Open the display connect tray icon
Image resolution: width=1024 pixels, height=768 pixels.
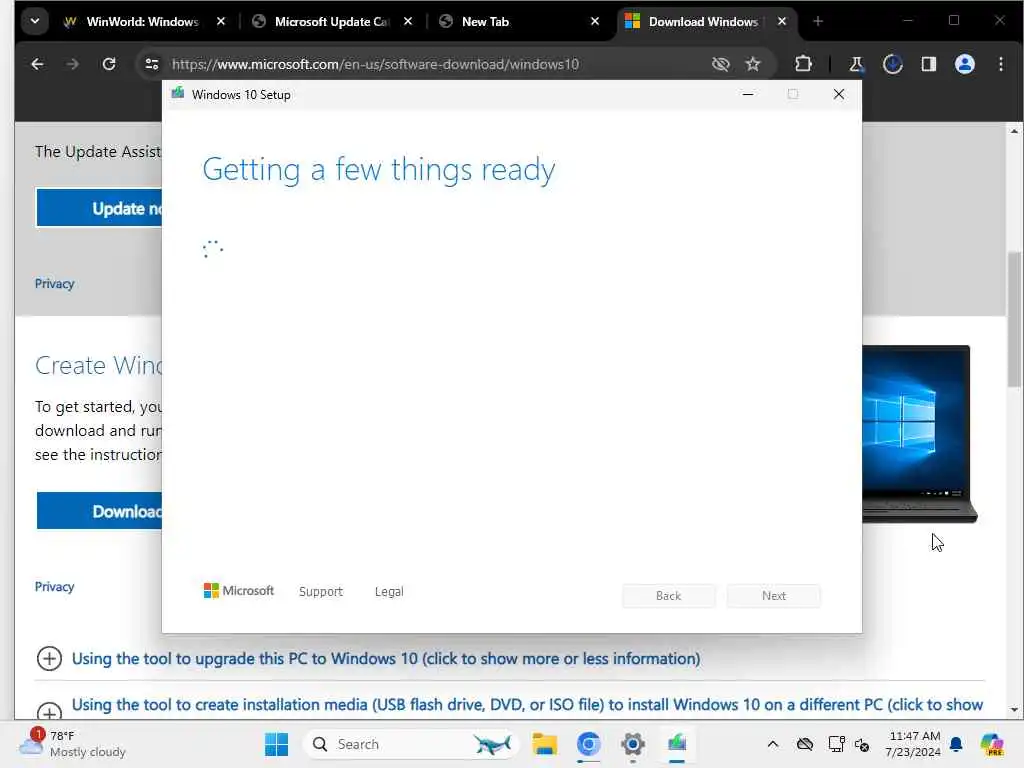[x=837, y=744]
